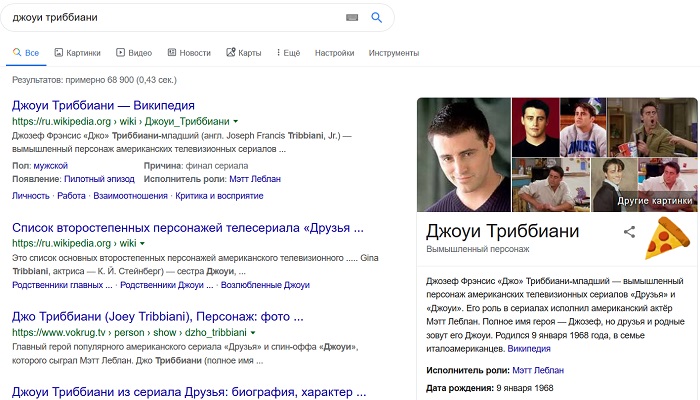Select the Все tab
Viewport: 700px width, 400px height.
click(26, 53)
